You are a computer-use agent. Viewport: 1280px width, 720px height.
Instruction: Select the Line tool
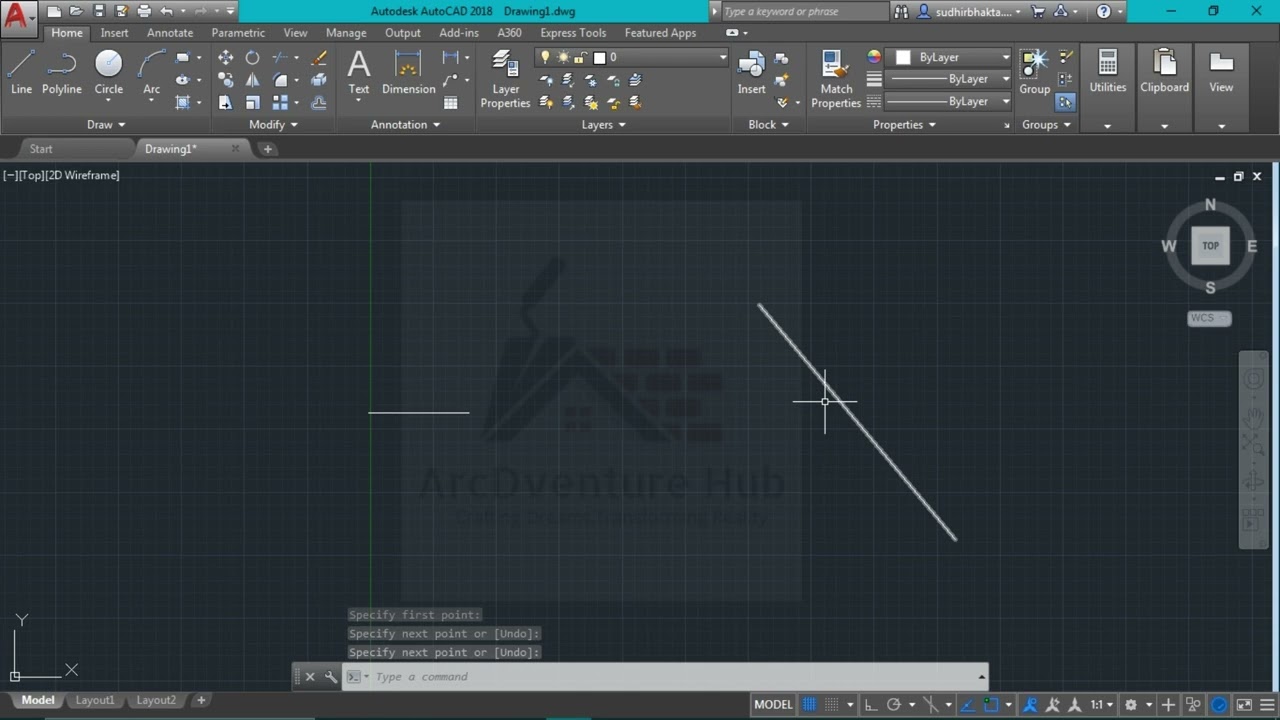[x=21, y=72]
